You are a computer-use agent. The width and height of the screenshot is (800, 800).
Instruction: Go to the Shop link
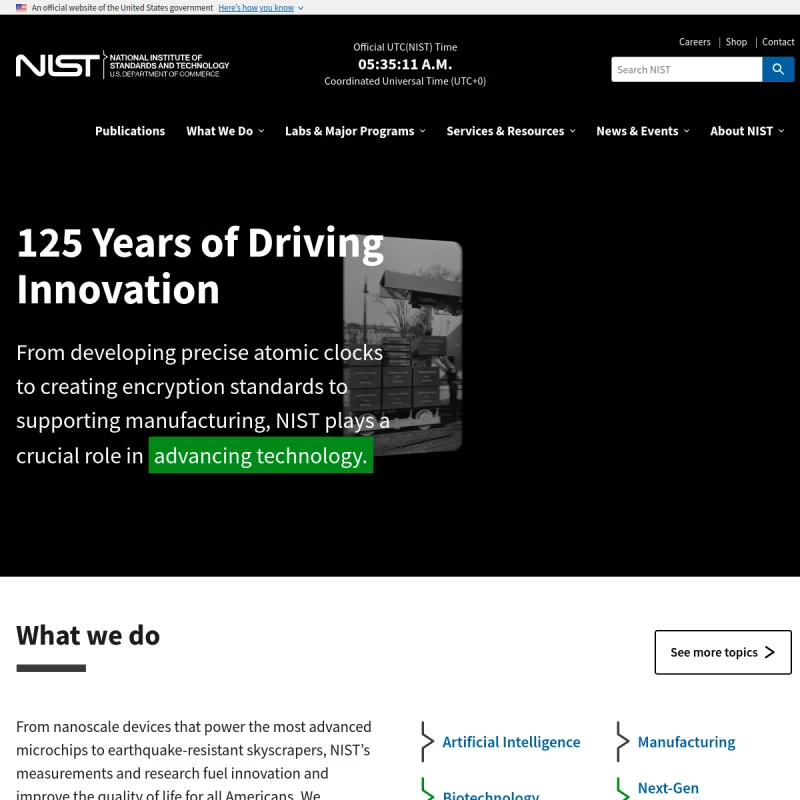(x=736, y=42)
